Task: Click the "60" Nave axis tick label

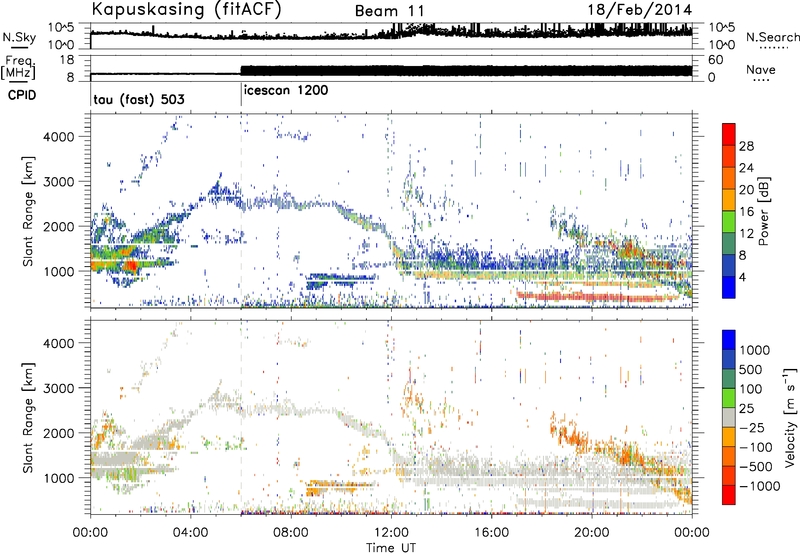Action: [715, 60]
